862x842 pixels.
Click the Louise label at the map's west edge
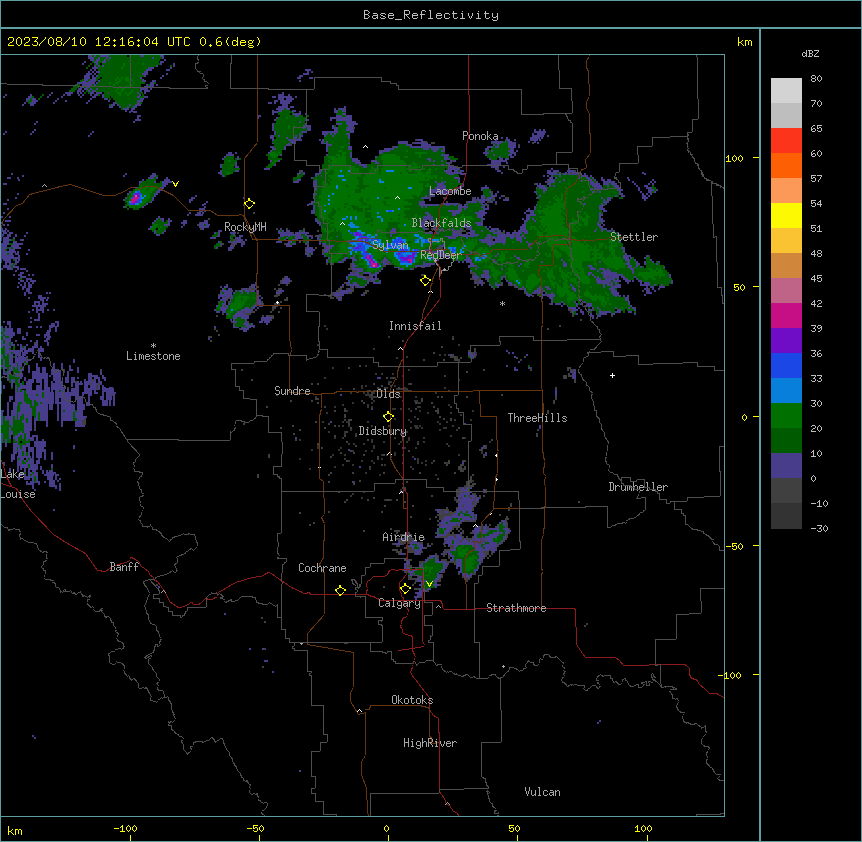[x=18, y=494]
